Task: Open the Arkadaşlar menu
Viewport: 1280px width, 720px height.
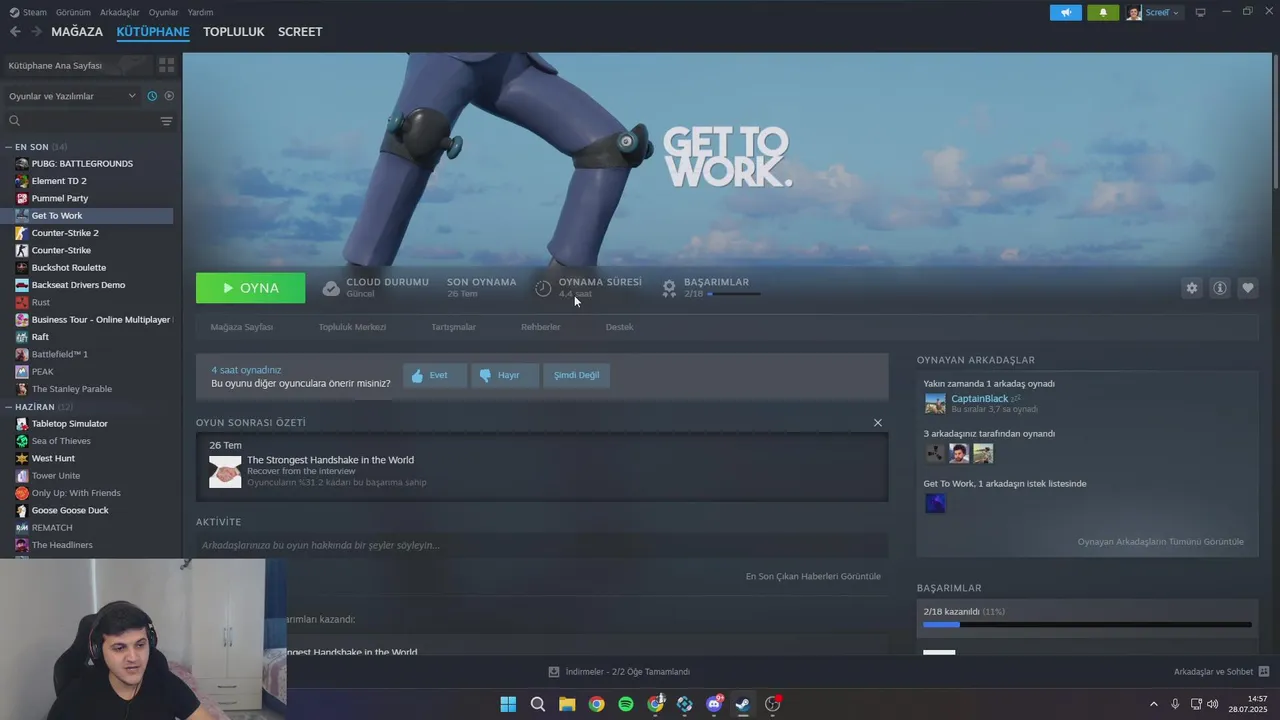Action: pyautogui.click(x=120, y=12)
